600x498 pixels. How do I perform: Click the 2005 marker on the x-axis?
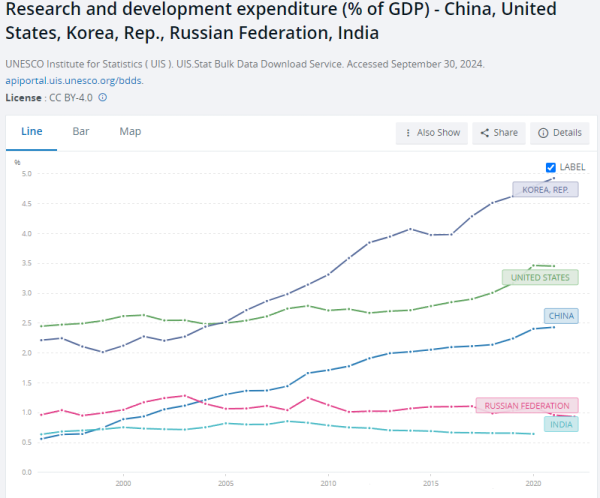(225, 481)
